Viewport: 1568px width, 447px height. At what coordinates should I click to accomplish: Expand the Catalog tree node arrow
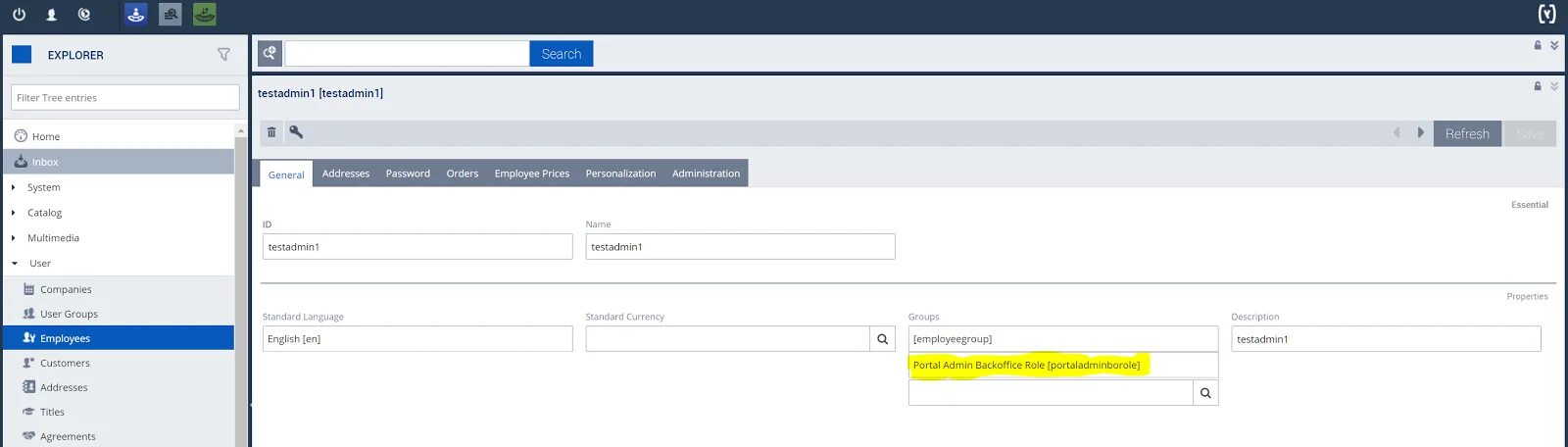pyautogui.click(x=13, y=213)
